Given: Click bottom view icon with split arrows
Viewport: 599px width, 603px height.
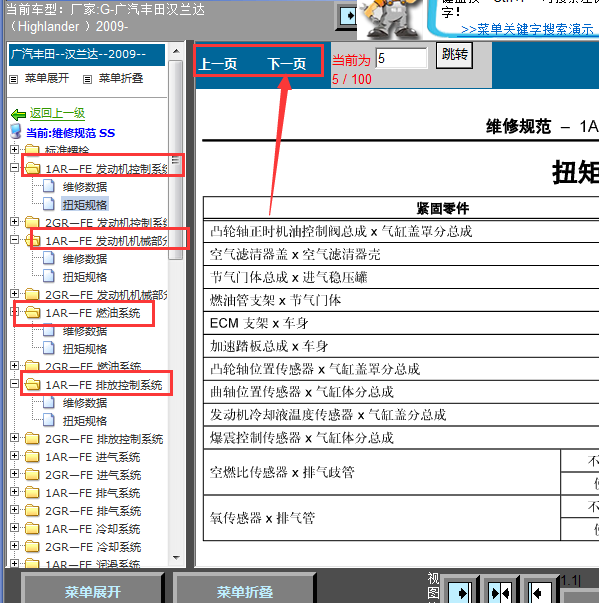Looking at the screenshot, I should 500,591.
